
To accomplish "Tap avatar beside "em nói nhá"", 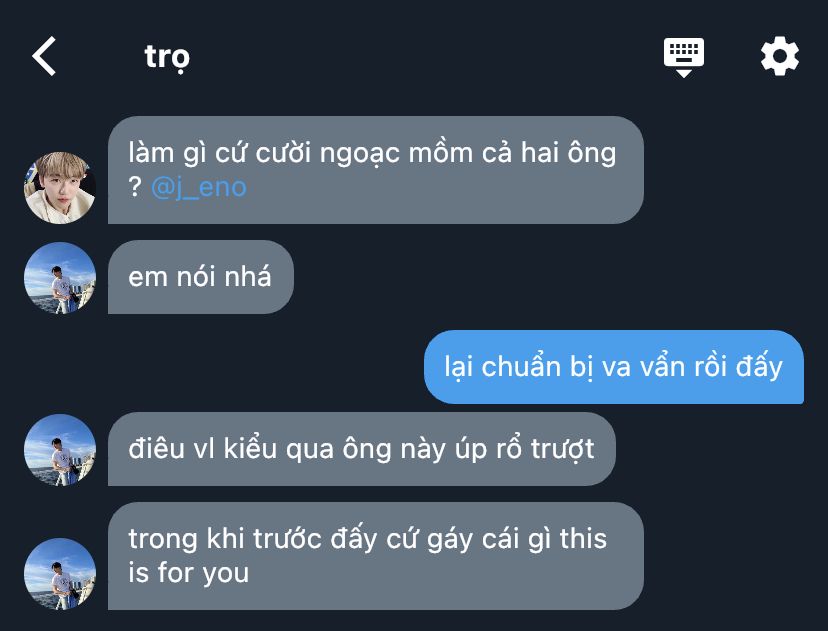I will (x=60, y=278).
